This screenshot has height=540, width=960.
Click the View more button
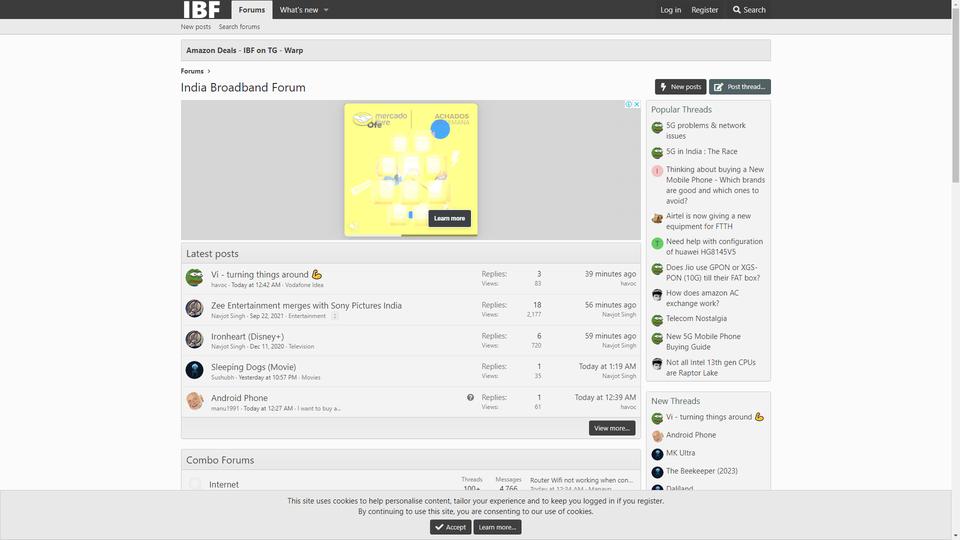pos(612,428)
